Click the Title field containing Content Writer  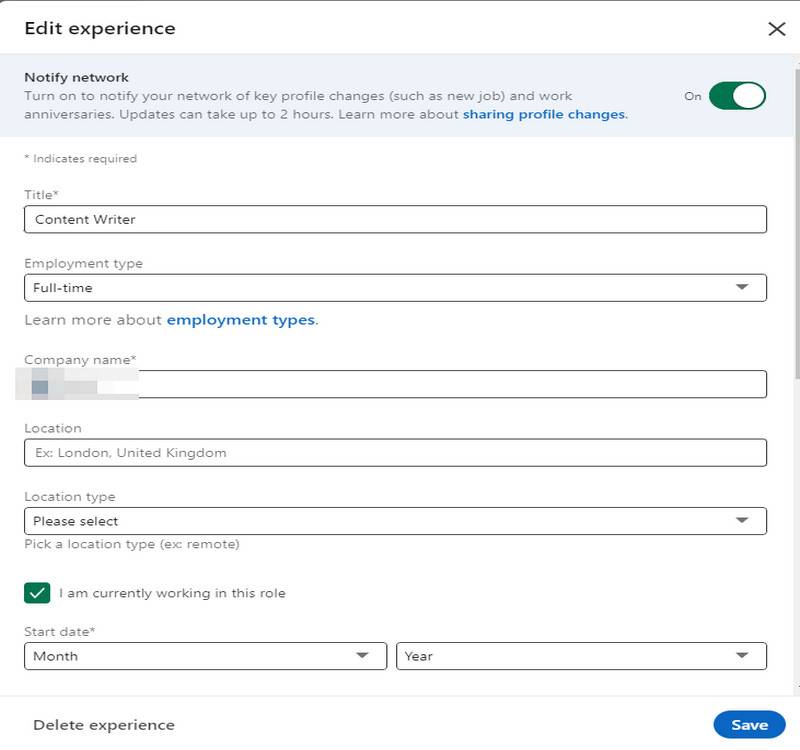(395, 219)
